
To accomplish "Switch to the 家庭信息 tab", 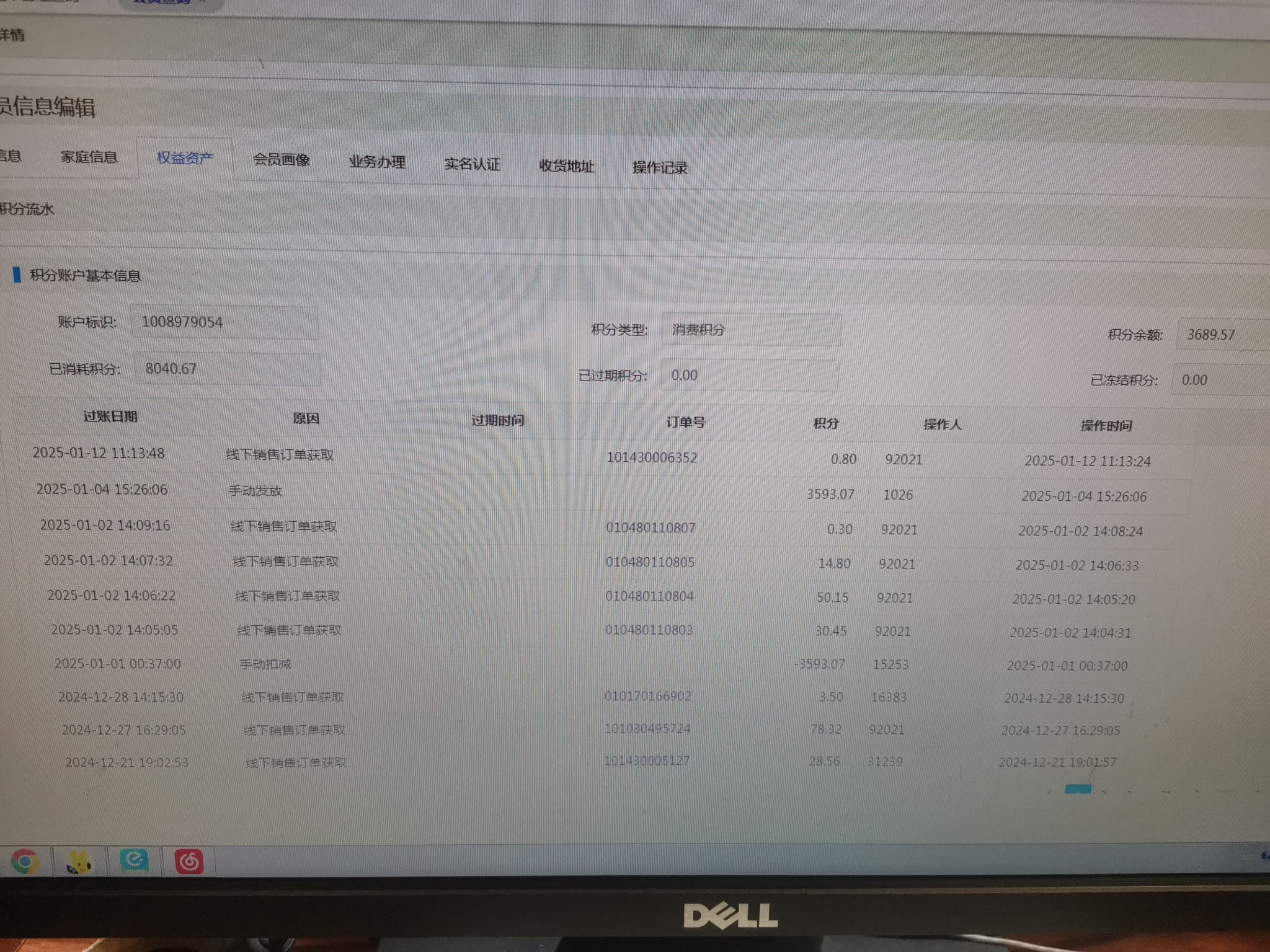I will pyautogui.click(x=89, y=157).
